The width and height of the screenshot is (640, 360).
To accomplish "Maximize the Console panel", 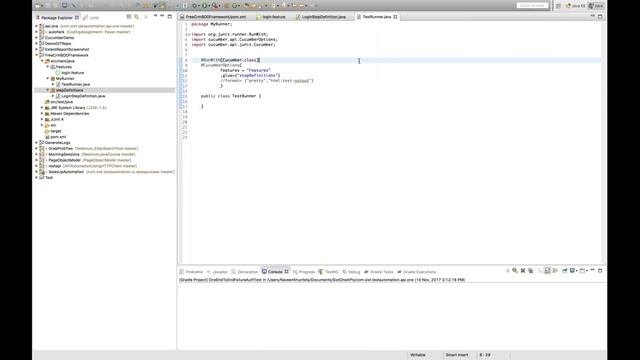I will pos(600,270).
